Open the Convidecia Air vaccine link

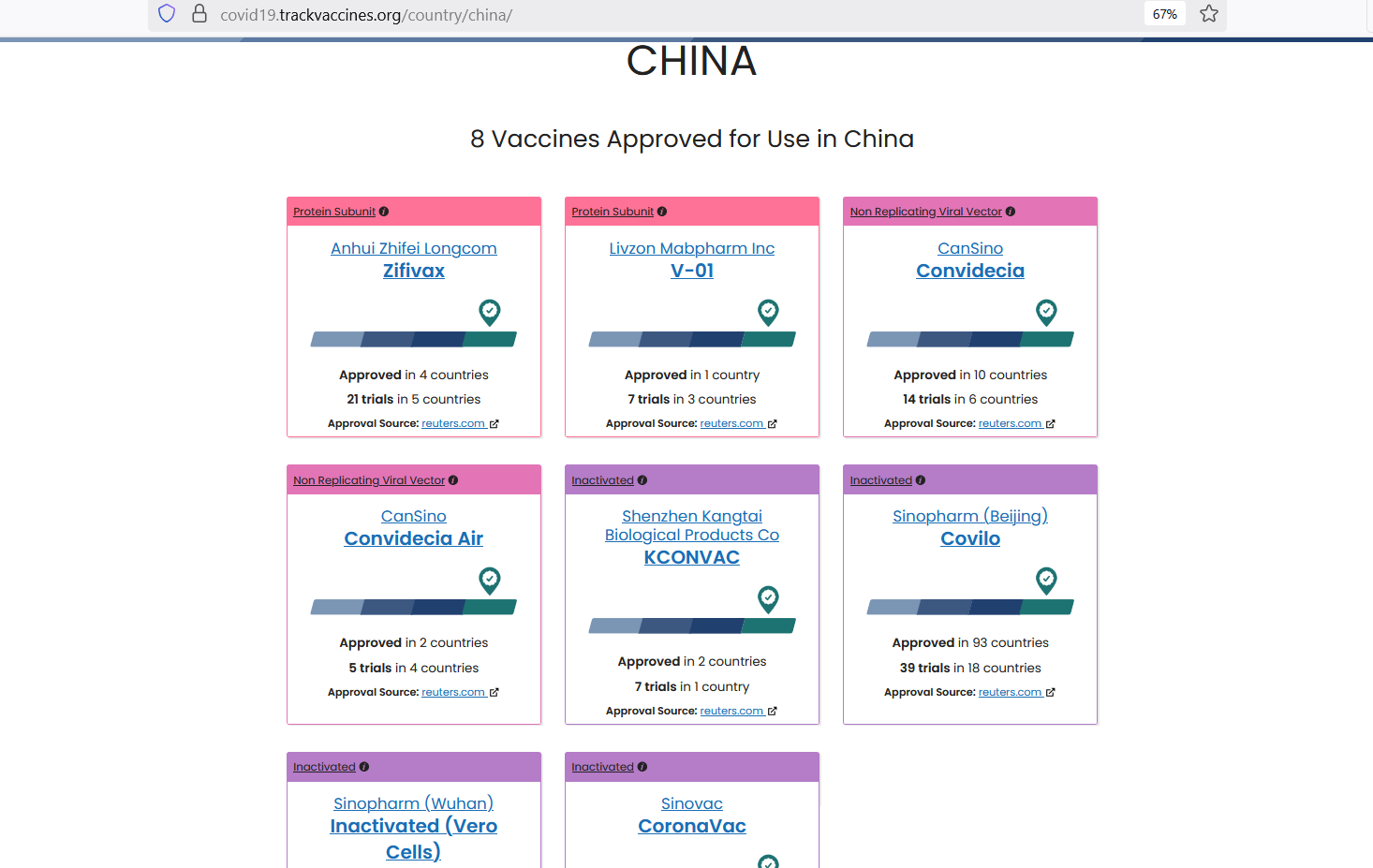[414, 538]
